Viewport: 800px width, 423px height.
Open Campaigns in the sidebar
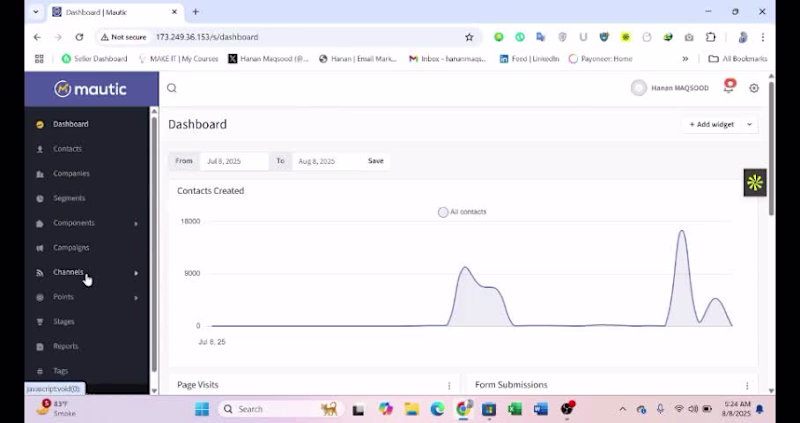pyautogui.click(x=71, y=247)
